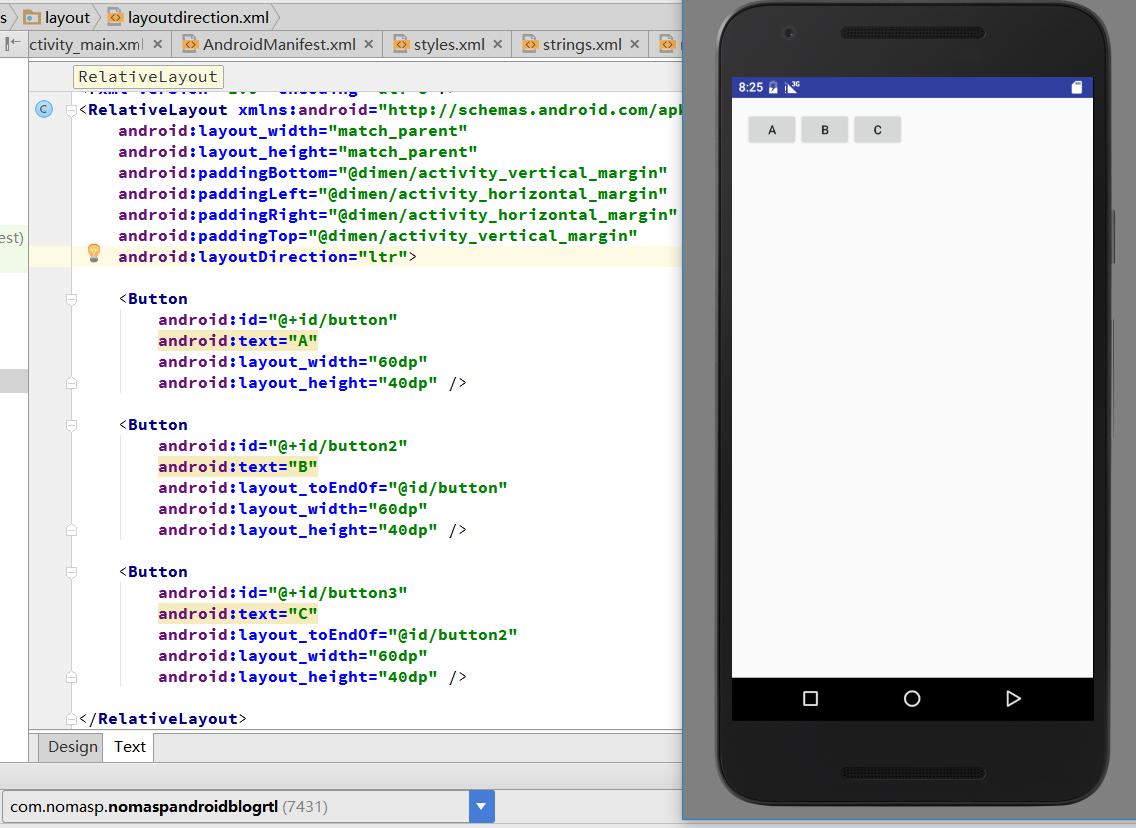Click the android:text="B" attribute

238,467
